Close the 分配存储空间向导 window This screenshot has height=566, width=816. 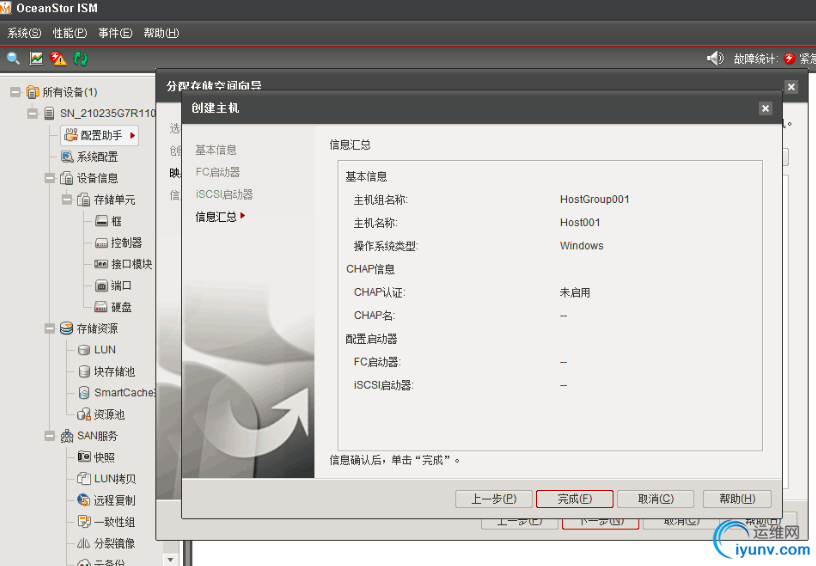click(x=791, y=87)
